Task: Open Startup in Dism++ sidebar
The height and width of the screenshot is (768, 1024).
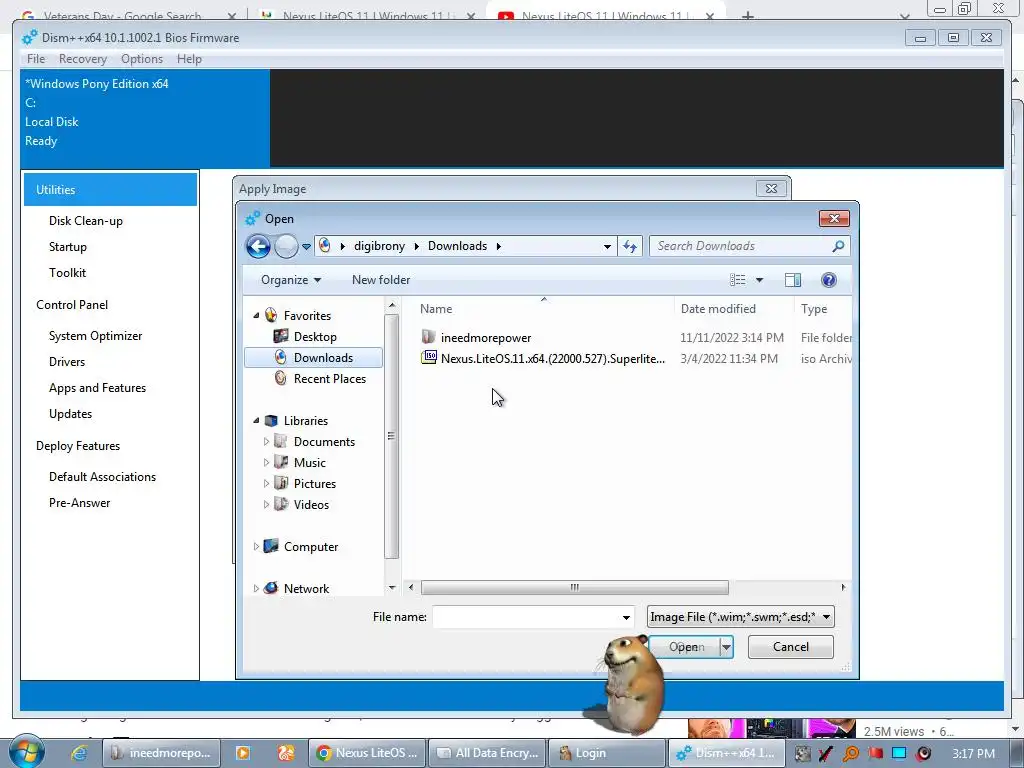Action: (67, 247)
